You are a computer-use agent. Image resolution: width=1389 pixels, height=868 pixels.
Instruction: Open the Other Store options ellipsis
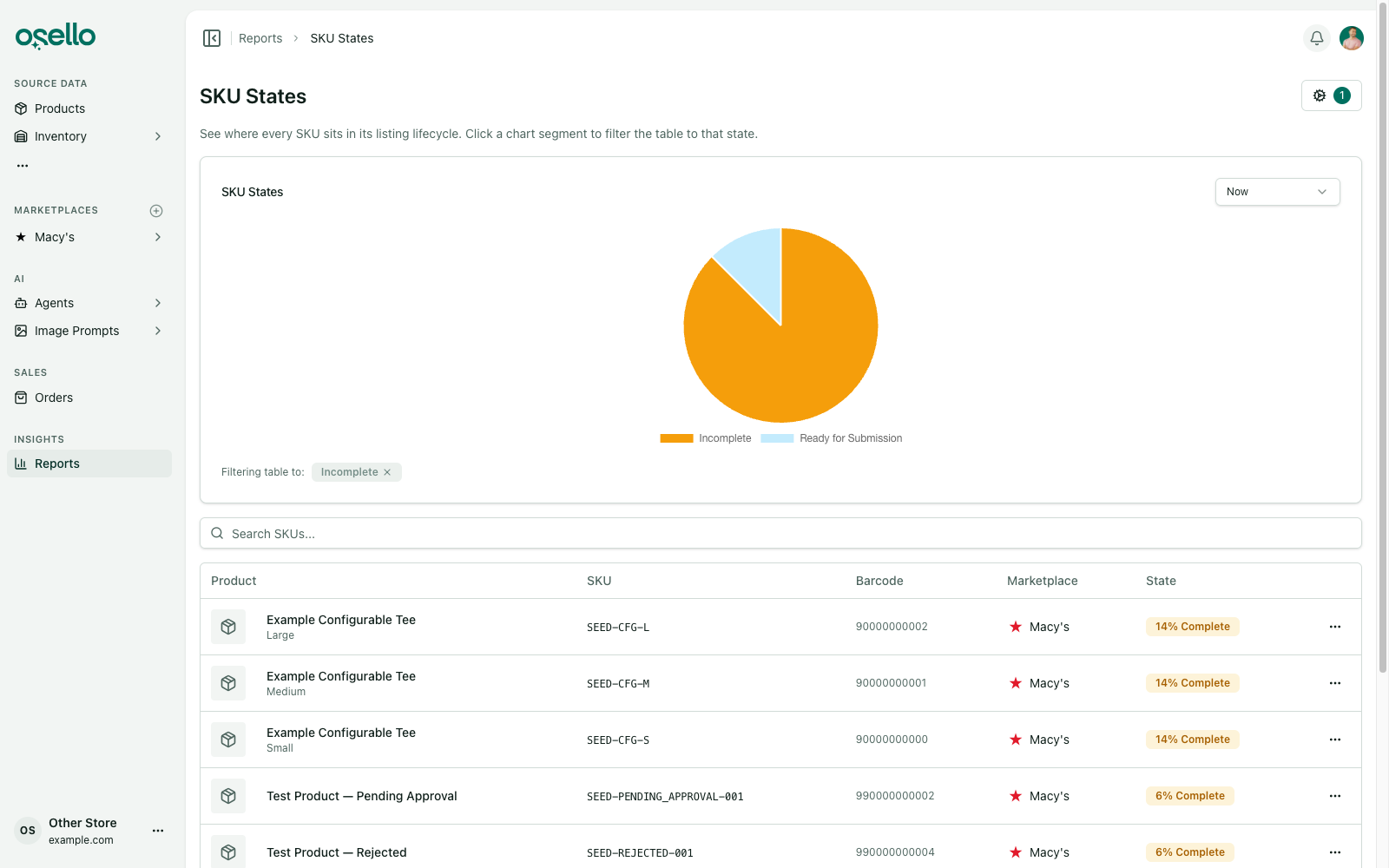158,831
